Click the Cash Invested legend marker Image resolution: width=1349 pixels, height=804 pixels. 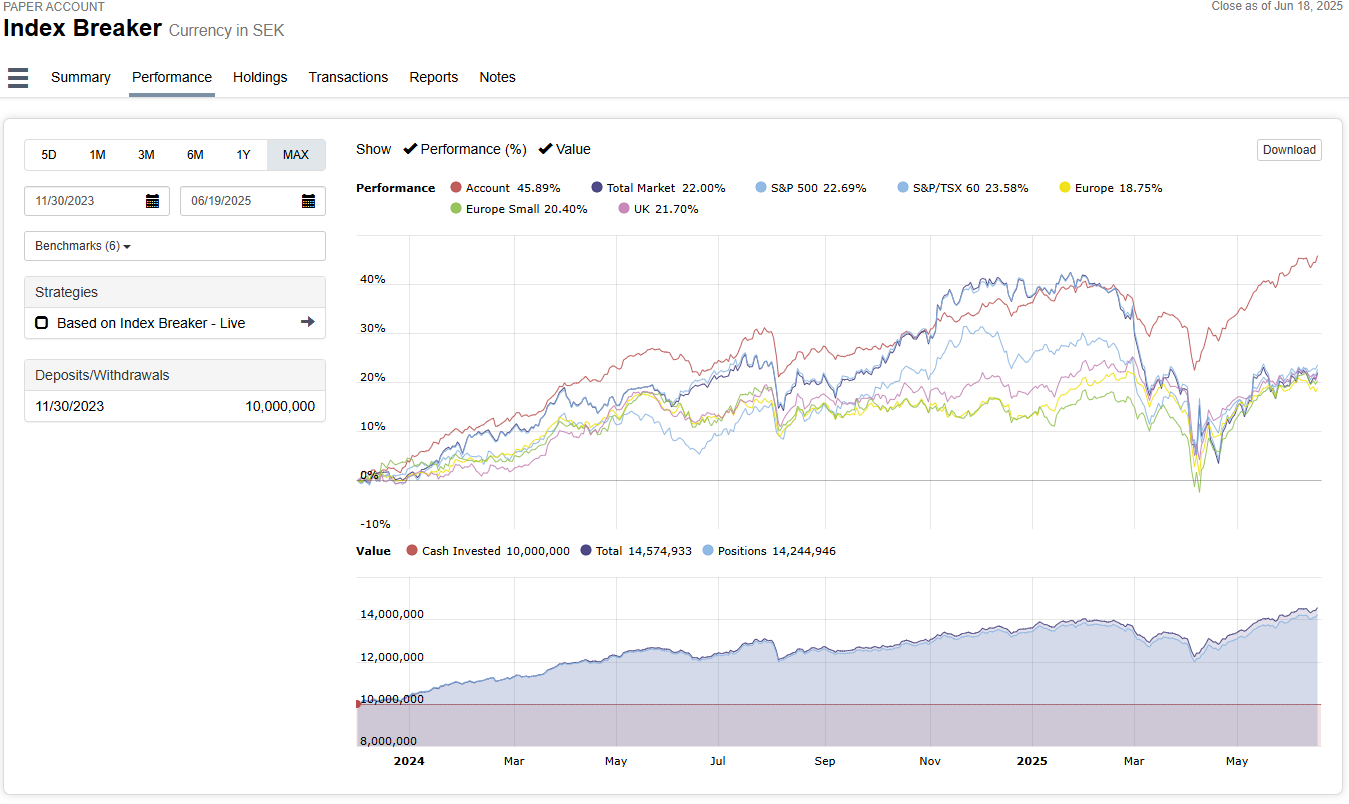(412, 551)
